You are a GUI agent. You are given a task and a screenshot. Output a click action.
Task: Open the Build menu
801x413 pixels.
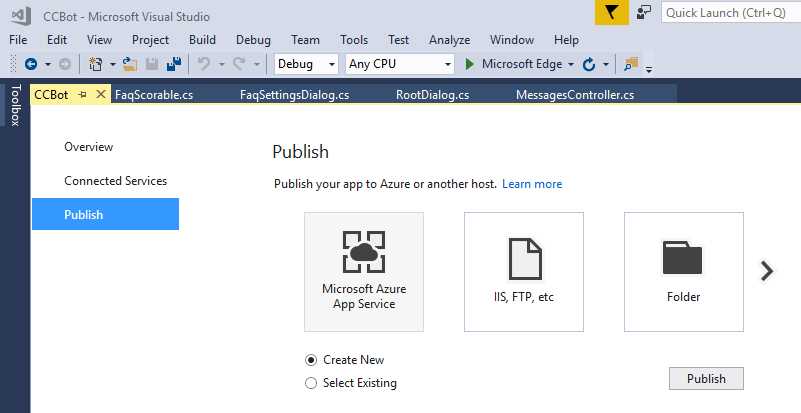(202, 40)
